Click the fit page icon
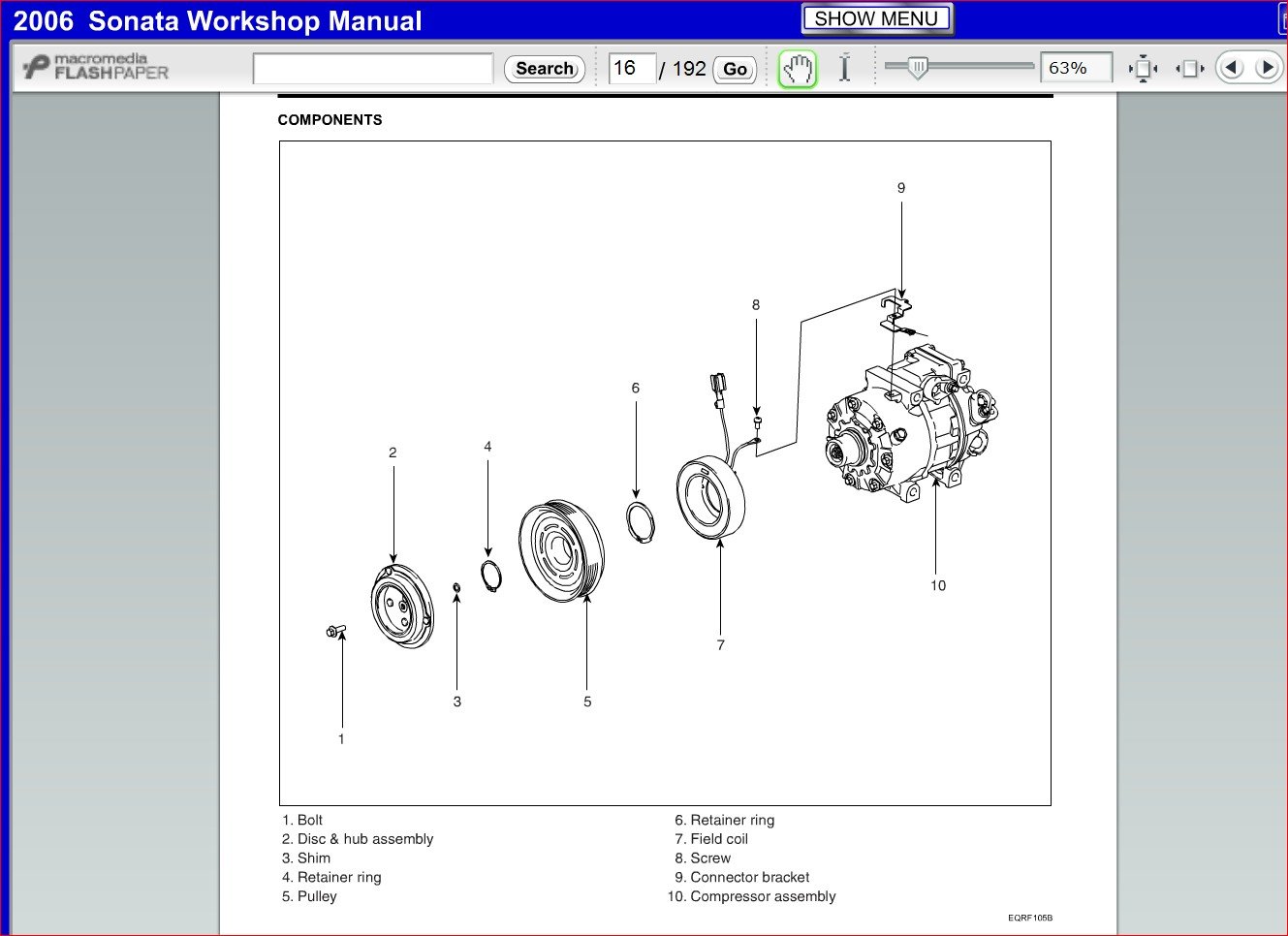Image resolution: width=1288 pixels, height=936 pixels. (1143, 69)
